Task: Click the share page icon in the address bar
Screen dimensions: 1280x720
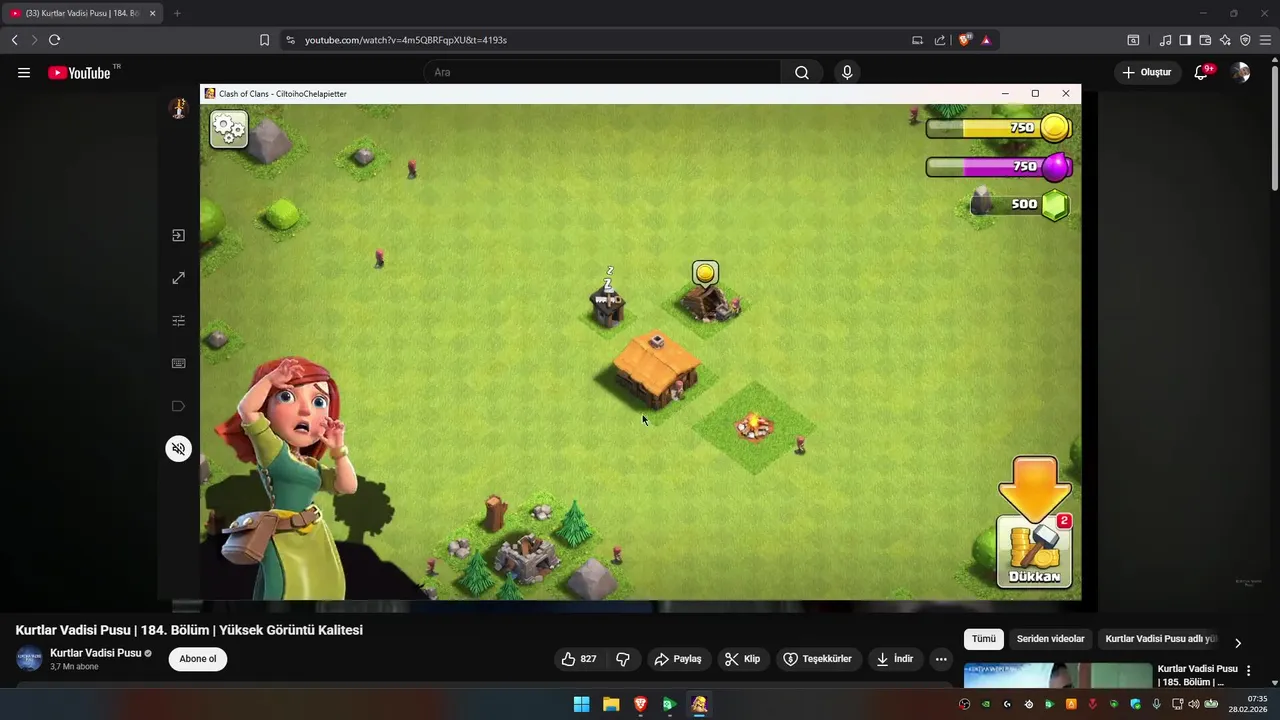Action: coord(940,40)
